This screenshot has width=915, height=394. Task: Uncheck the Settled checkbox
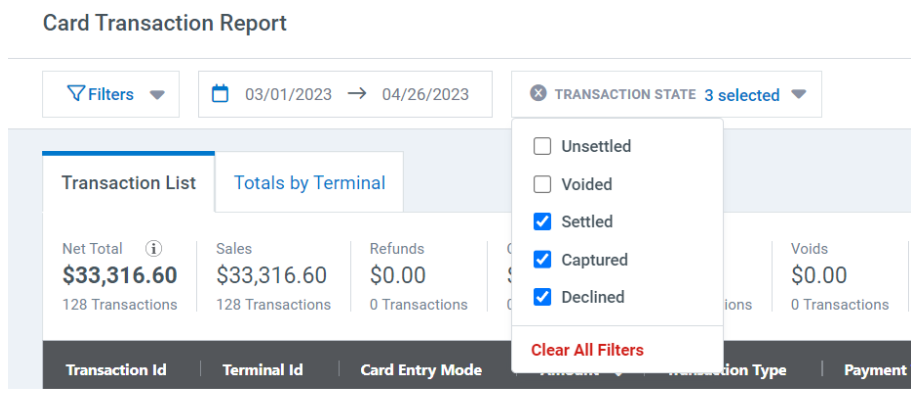pos(542,222)
